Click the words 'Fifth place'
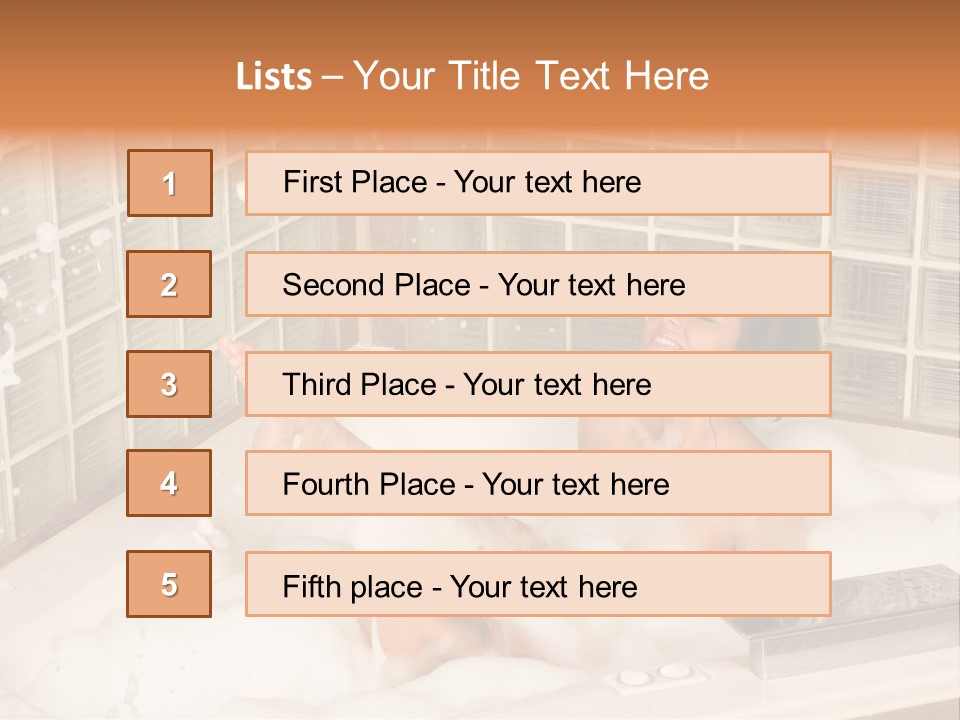Image resolution: width=960 pixels, height=720 pixels. click(353, 587)
